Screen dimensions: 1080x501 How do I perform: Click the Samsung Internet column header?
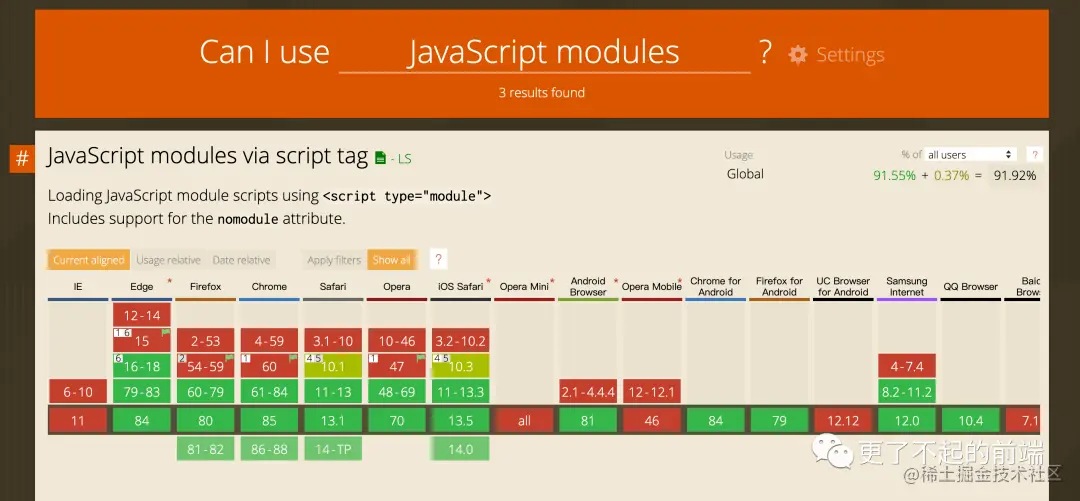906,287
